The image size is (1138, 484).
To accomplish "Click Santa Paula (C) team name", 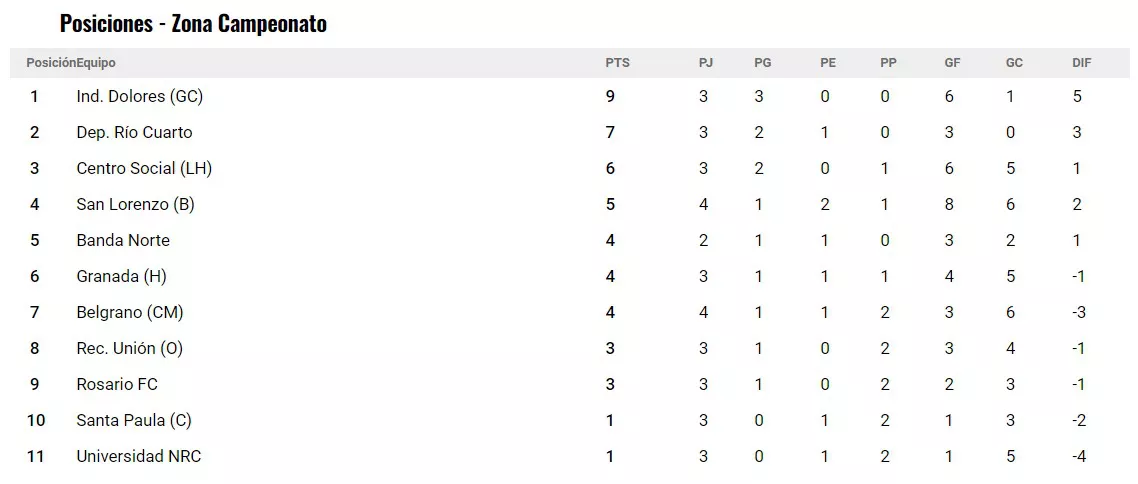I will 134,421.
